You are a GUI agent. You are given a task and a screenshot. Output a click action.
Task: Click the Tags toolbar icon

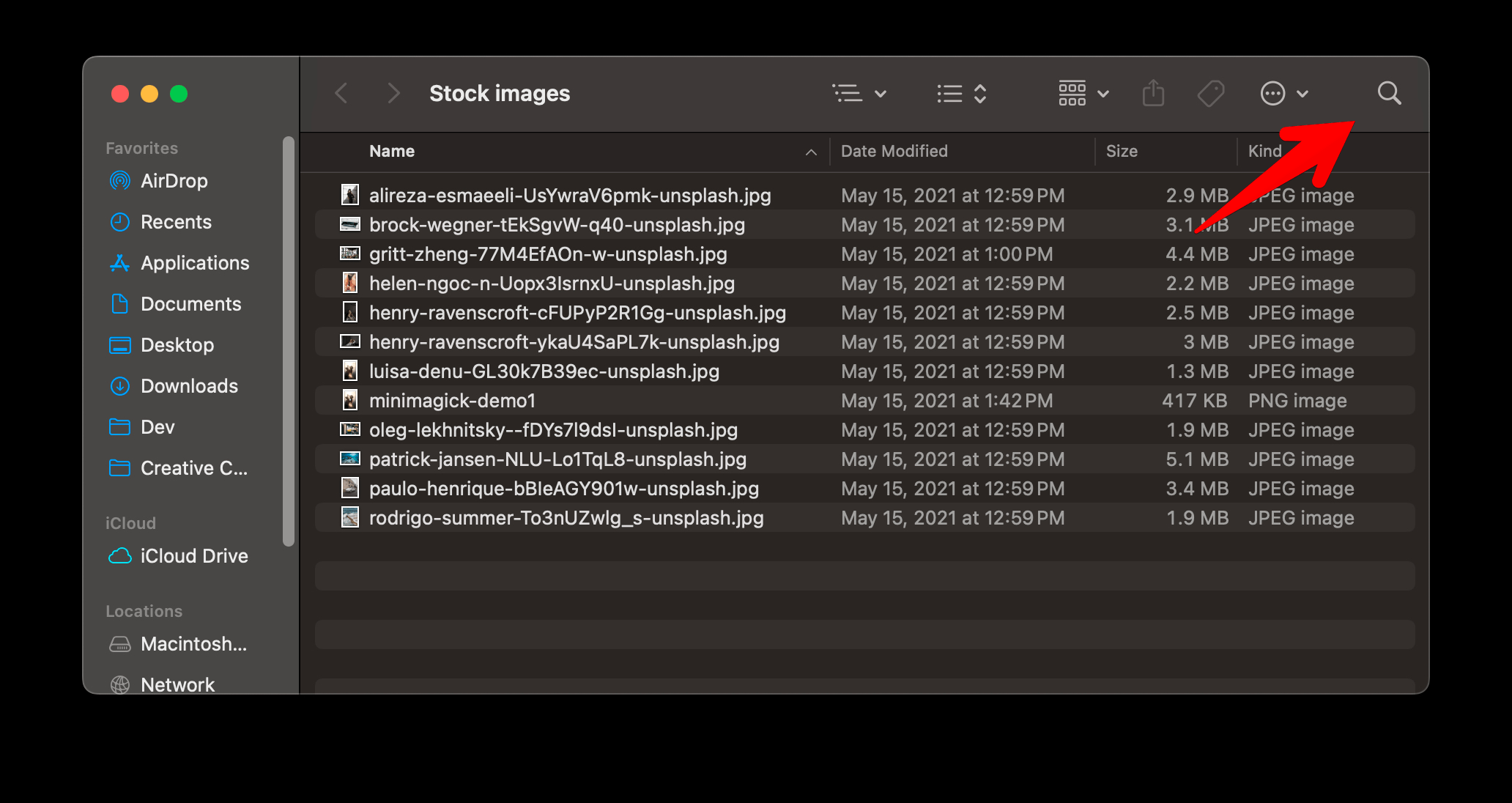1210,94
